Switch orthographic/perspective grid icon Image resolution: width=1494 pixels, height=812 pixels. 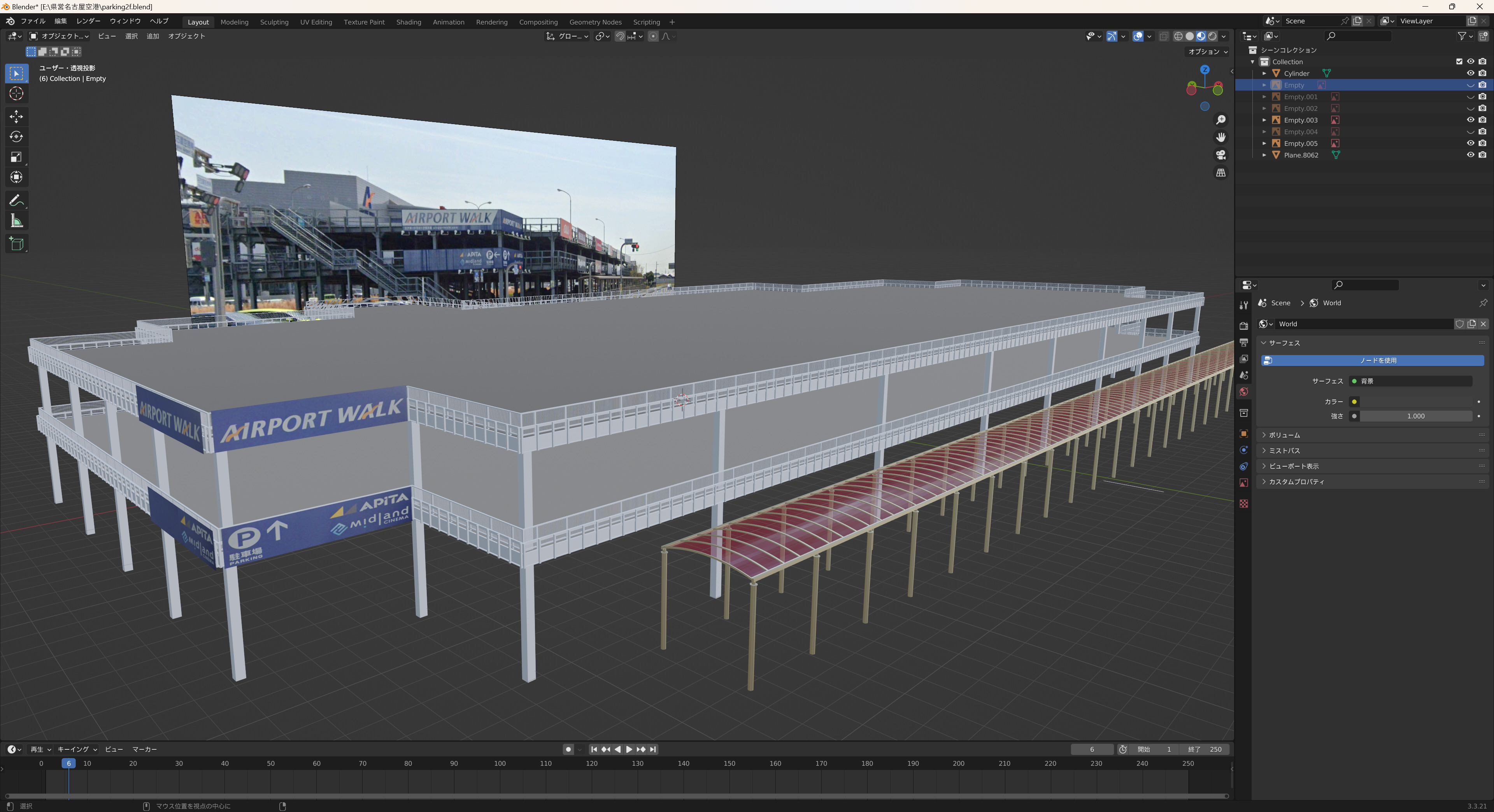pos(1221,173)
